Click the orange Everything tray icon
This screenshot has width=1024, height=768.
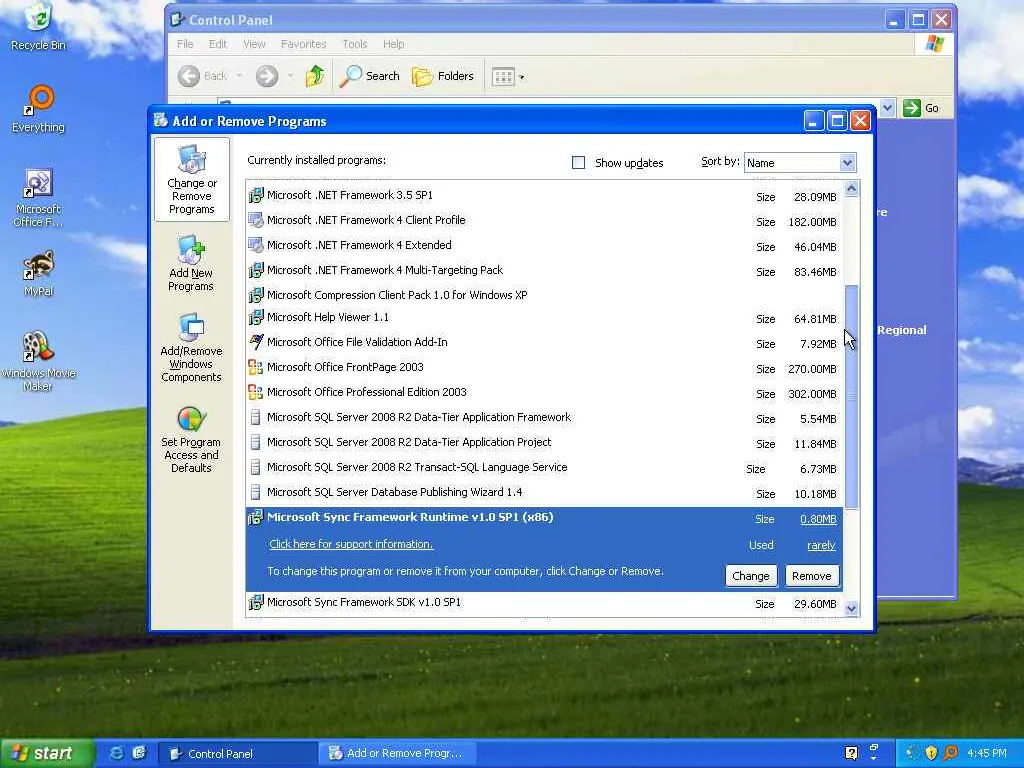(x=950, y=753)
